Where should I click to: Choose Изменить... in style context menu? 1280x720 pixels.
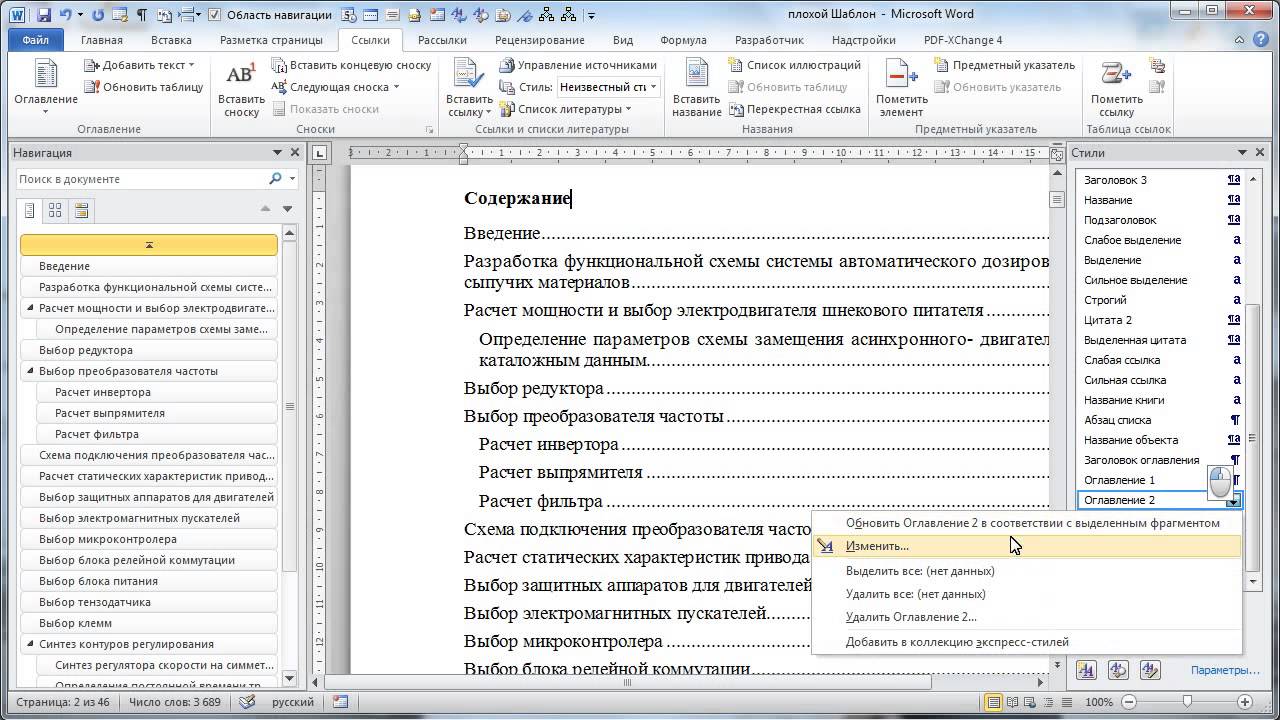point(1026,546)
